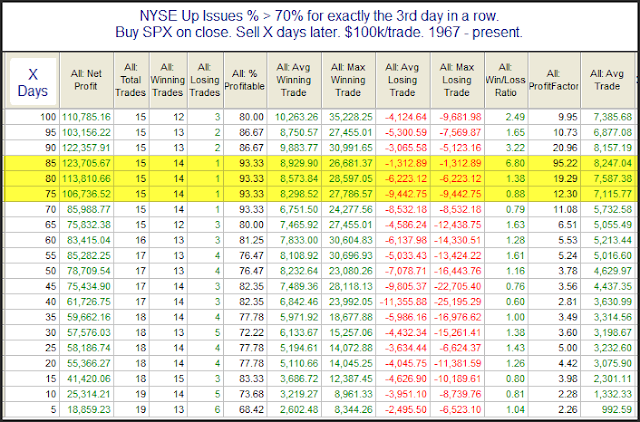
Task: Click All: Max Winning Trade header
Action: pyautogui.click(x=348, y=80)
